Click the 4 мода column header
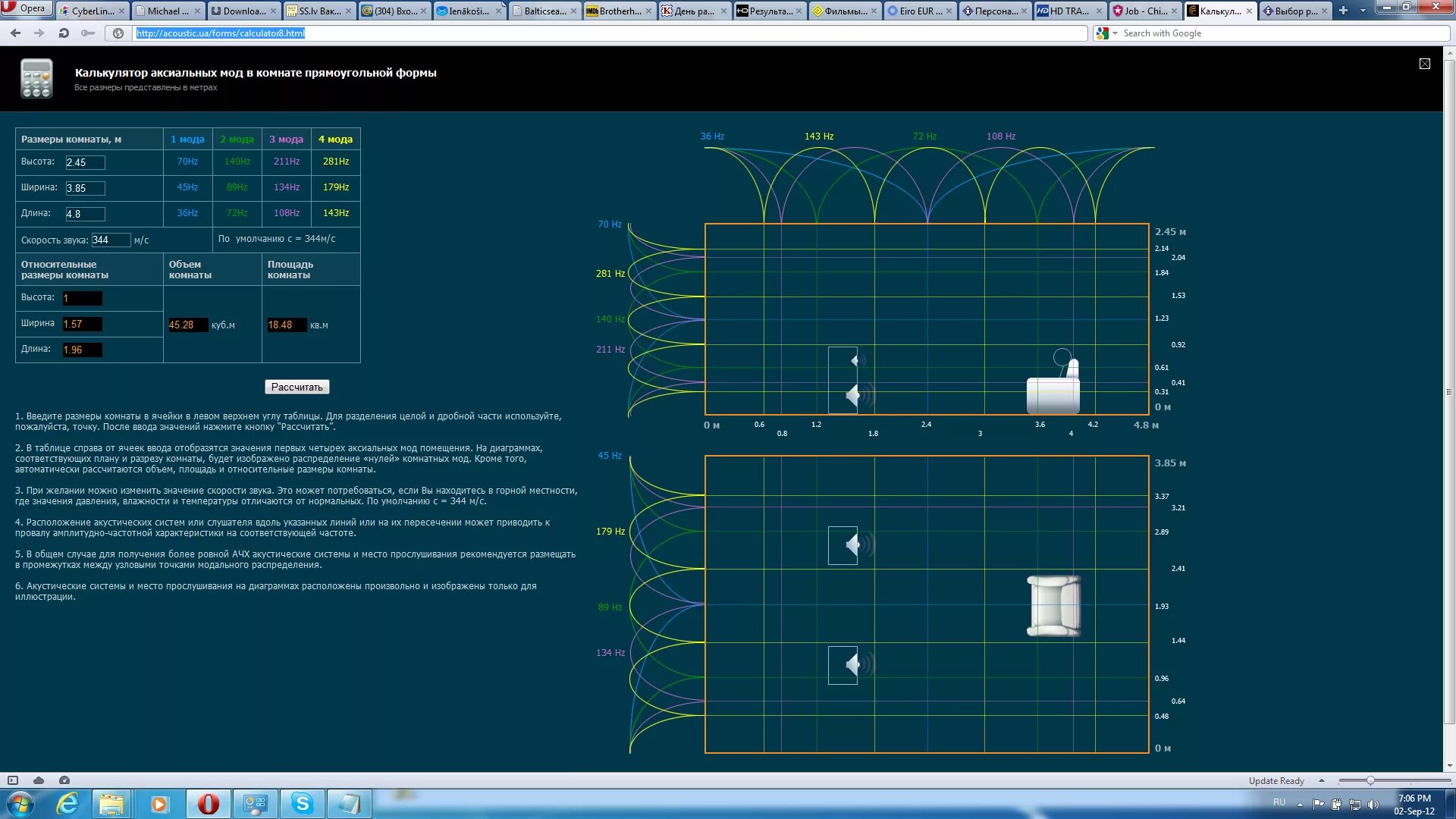The width and height of the screenshot is (1456, 819). click(335, 139)
